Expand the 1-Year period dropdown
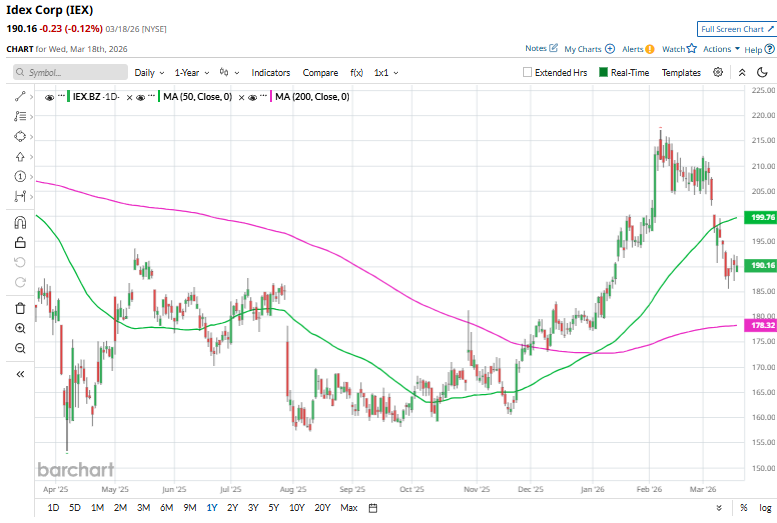 click(x=191, y=73)
